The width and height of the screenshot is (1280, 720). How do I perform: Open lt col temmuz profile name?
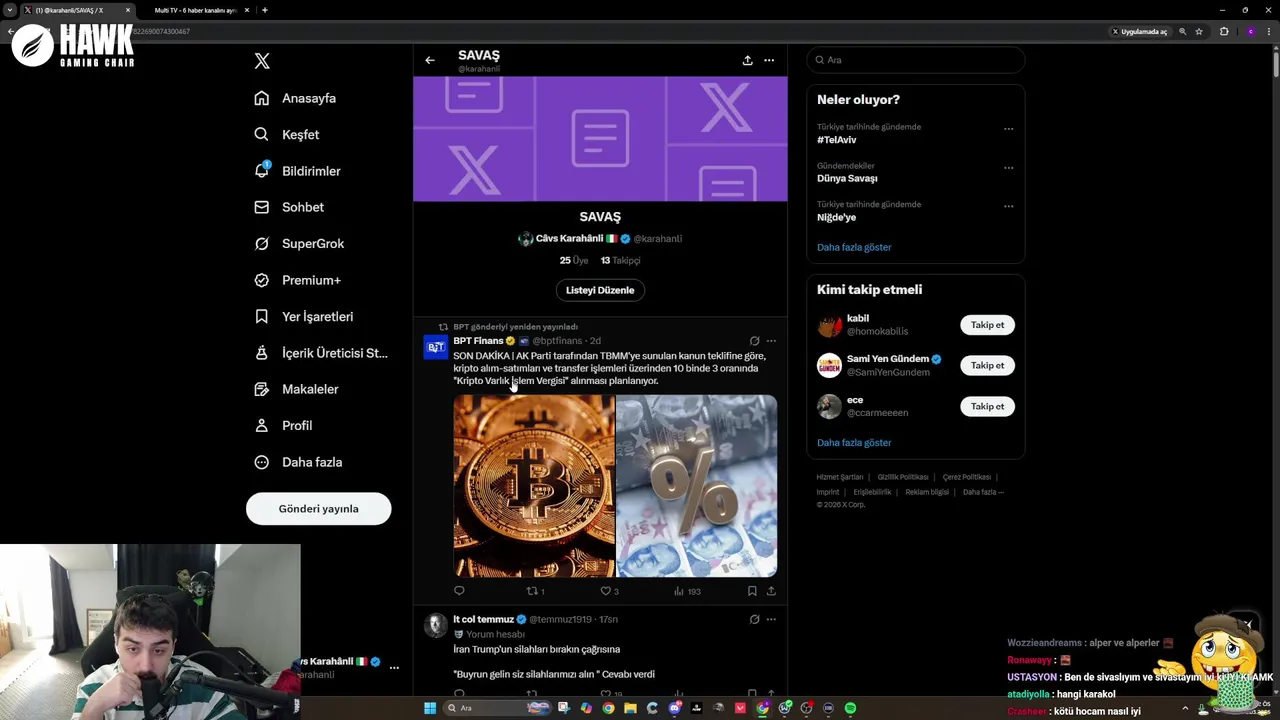coord(483,619)
